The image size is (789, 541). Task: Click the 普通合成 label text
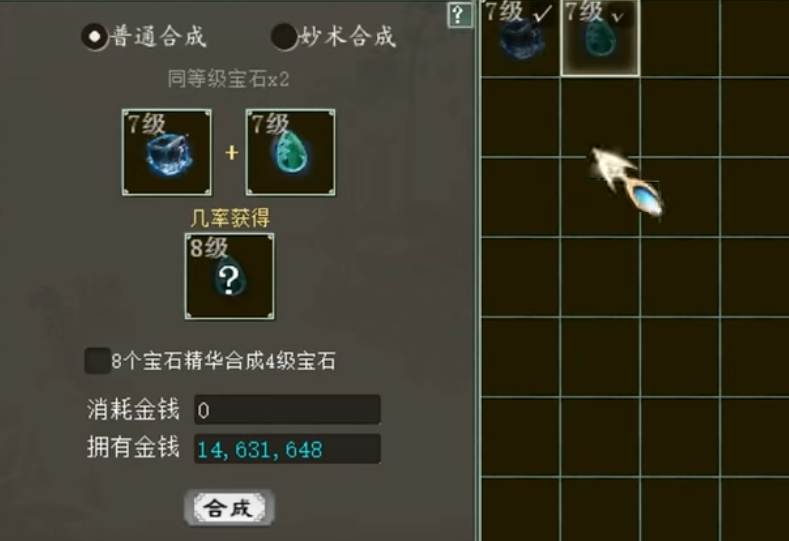click(159, 37)
